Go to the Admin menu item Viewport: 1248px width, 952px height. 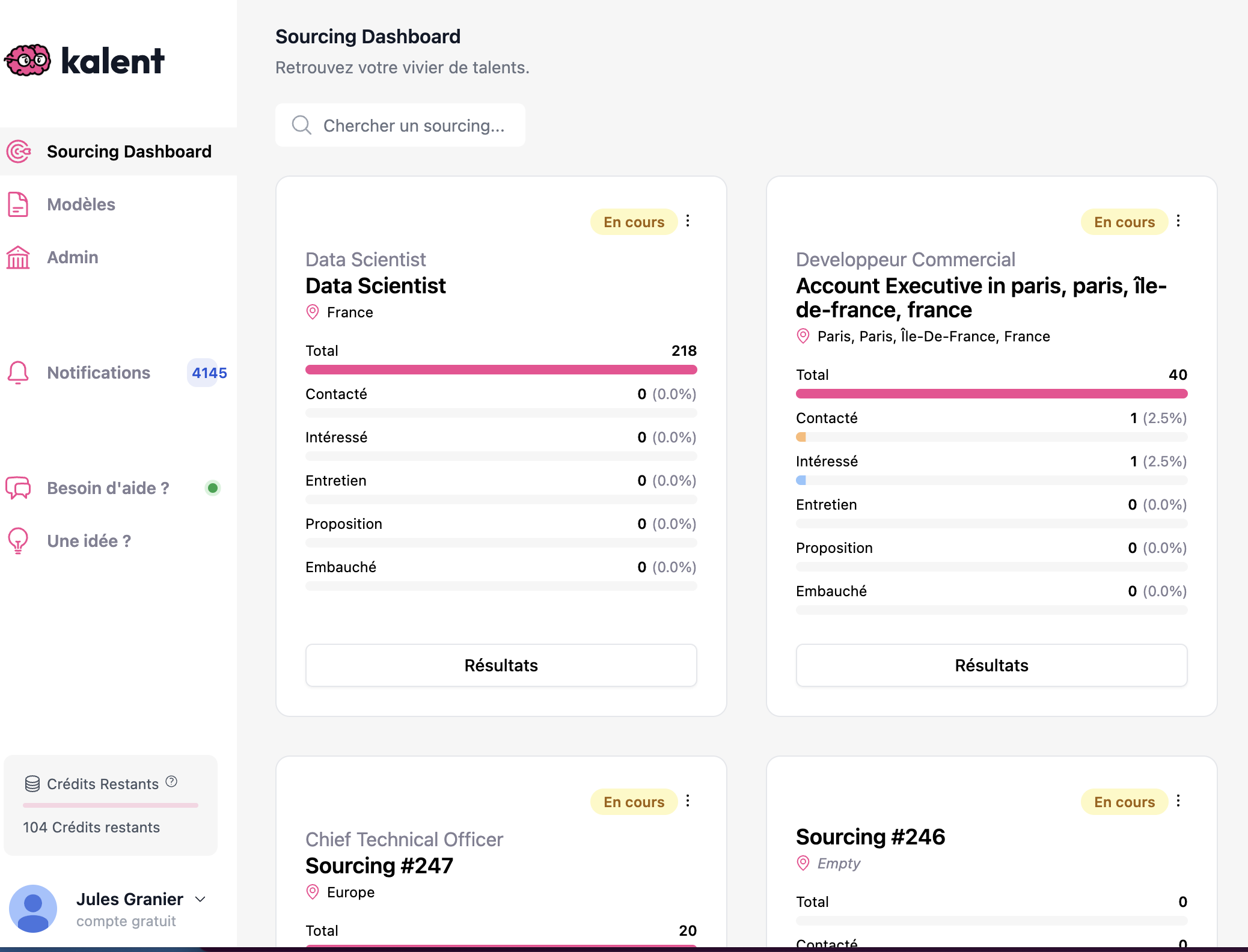pos(73,257)
